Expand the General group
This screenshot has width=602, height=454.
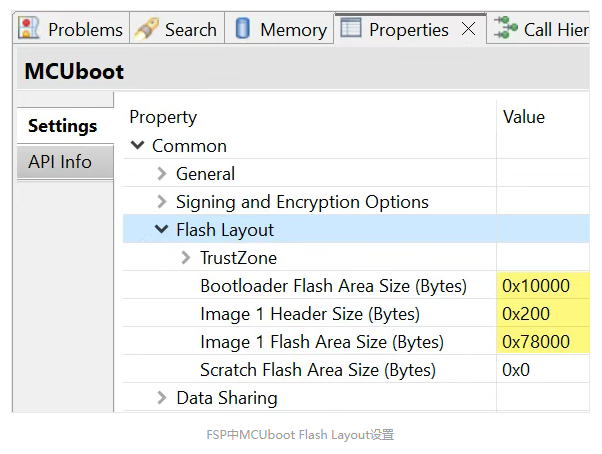click(x=162, y=173)
